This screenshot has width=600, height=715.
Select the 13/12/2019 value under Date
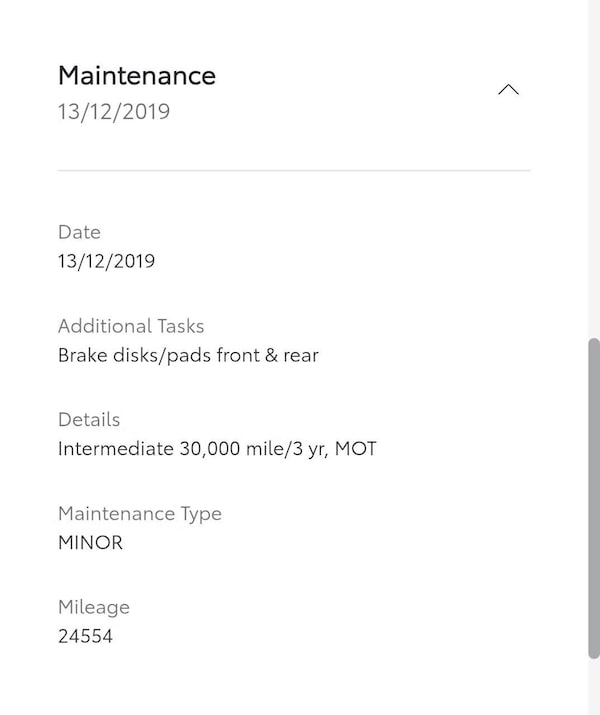(106, 262)
